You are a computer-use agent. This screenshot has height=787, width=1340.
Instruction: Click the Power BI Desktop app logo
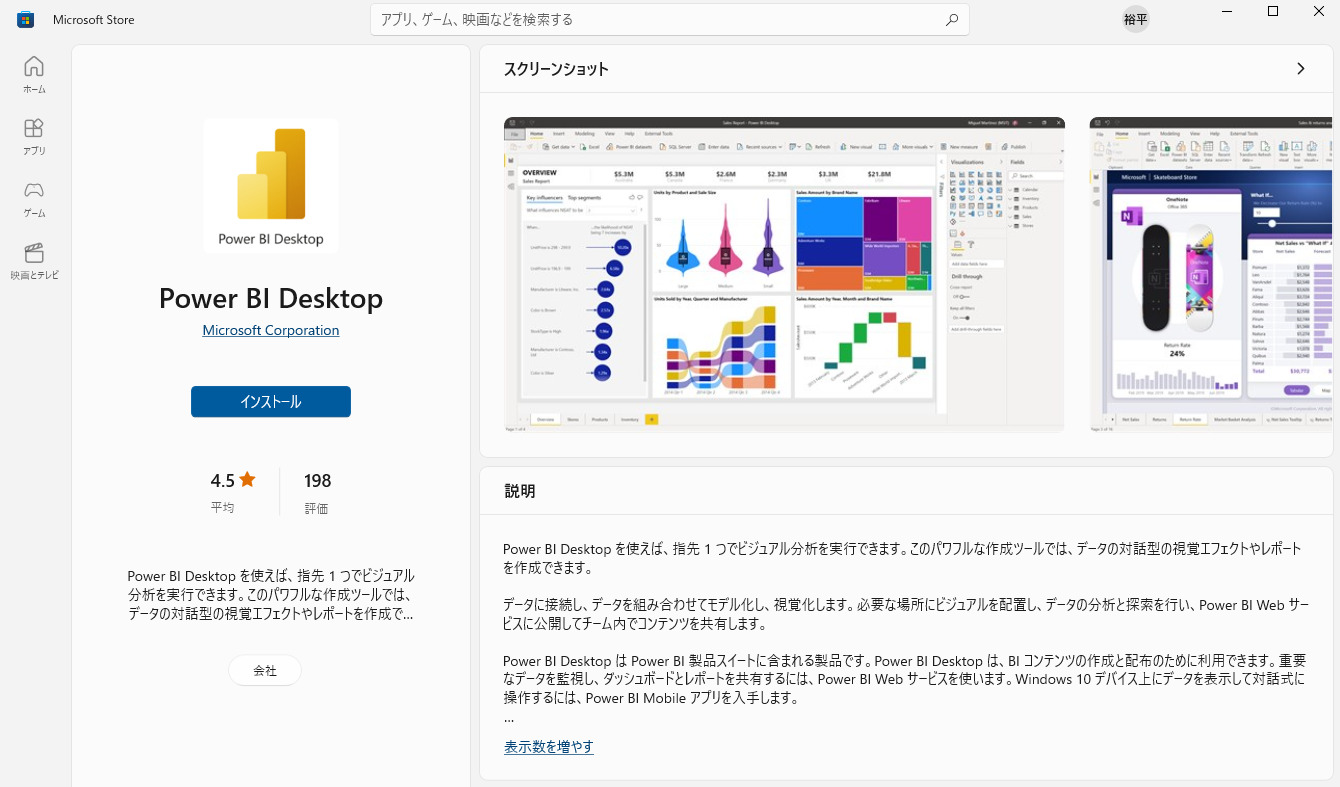click(x=271, y=186)
